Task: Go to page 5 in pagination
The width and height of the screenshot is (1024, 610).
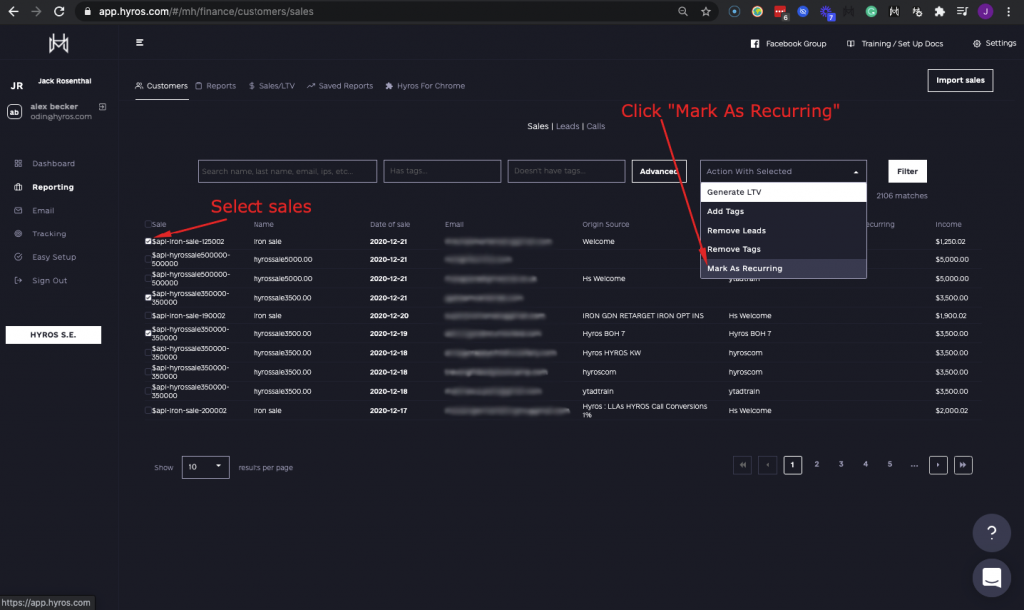Action: (x=889, y=464)
